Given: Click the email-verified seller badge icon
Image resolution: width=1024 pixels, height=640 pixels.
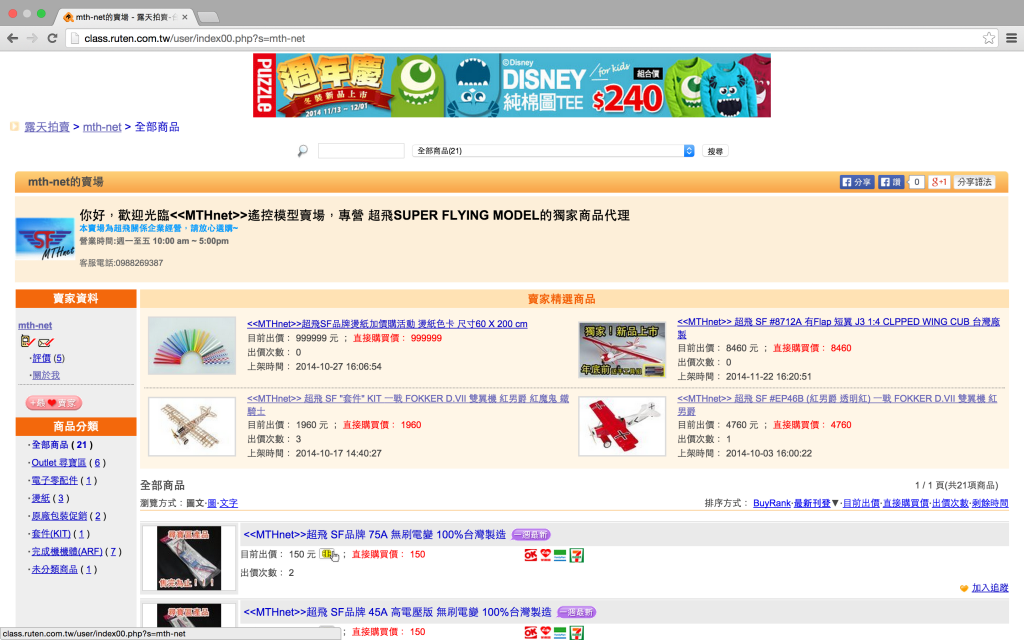Looking at the screenshot, I should click(x=46, y=342).
